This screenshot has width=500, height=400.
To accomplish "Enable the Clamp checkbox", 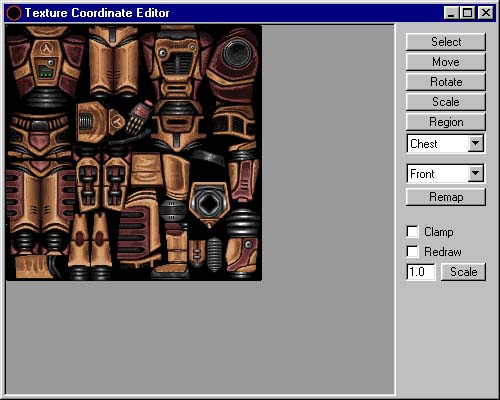I will [x=413, y=231].
